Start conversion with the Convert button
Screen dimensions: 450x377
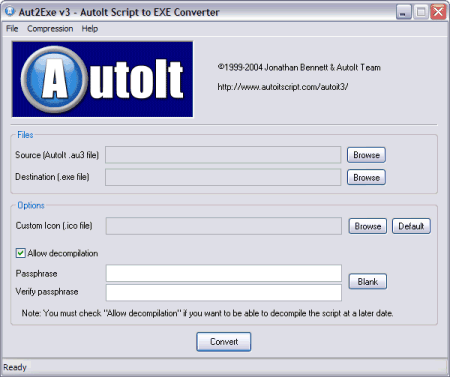point(224,342)
